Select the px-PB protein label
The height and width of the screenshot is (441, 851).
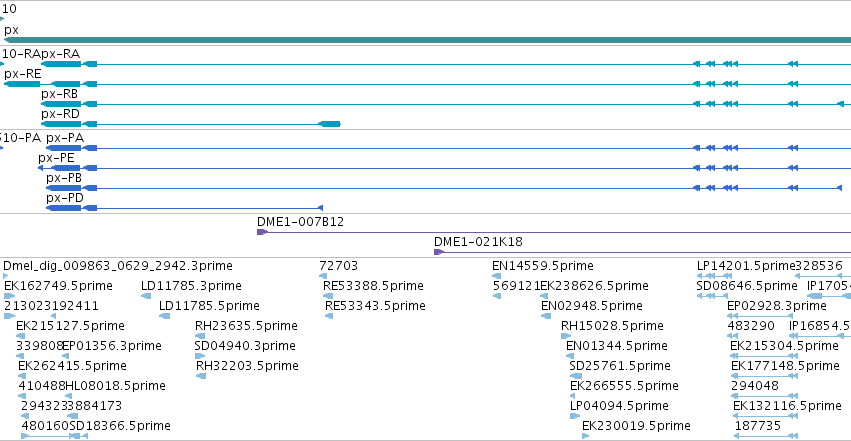(64, 178)
